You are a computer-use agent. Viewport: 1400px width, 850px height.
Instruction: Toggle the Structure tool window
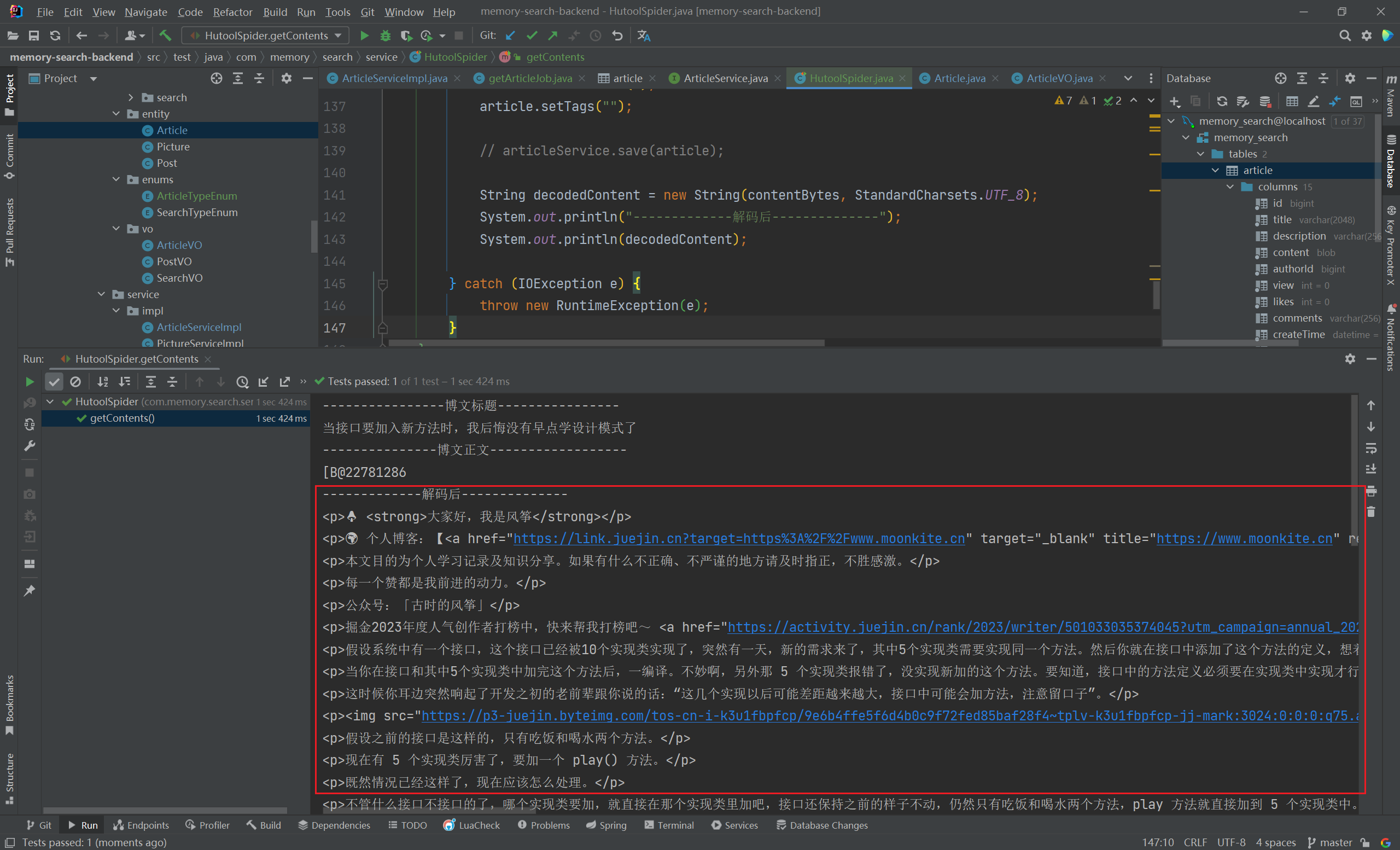pos(9,778)
